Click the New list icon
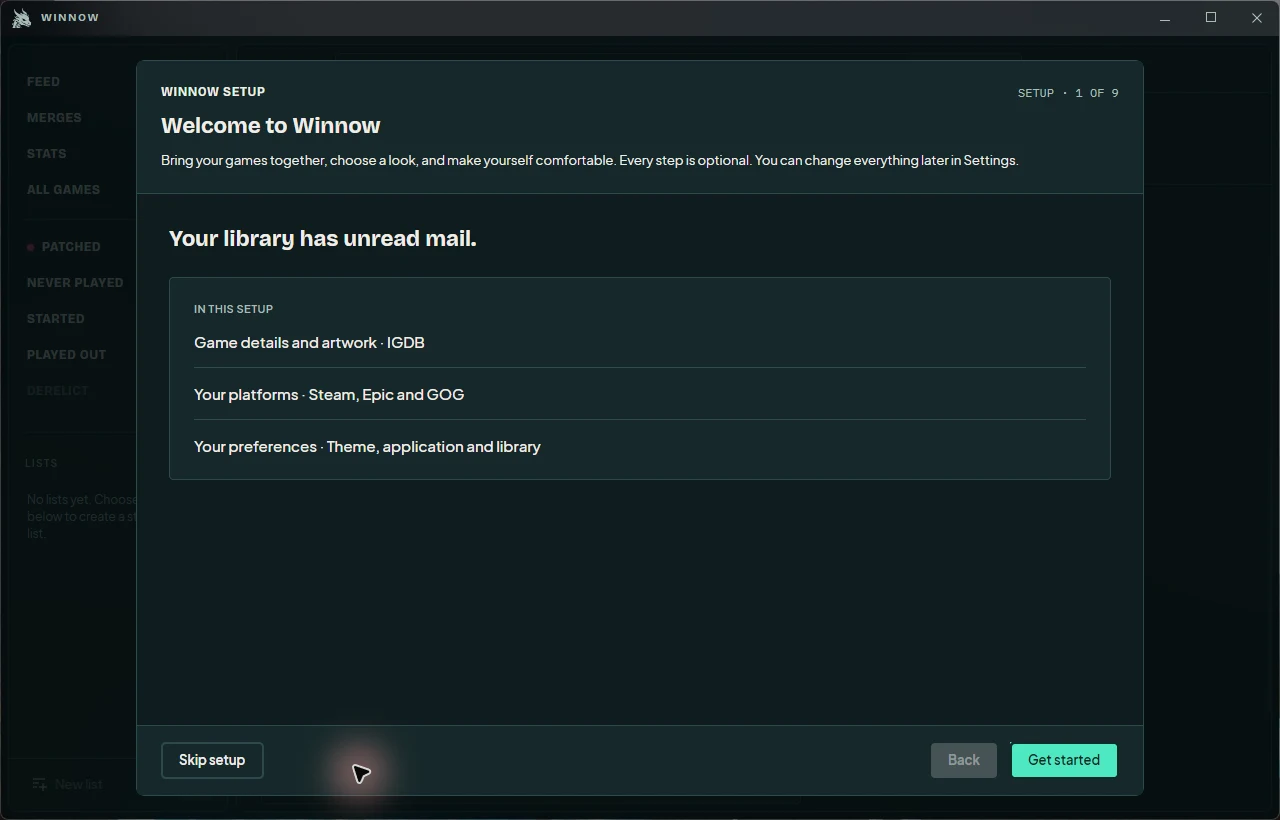The width and height of the screenshot is (1280, 820). [x=39, y=784]
